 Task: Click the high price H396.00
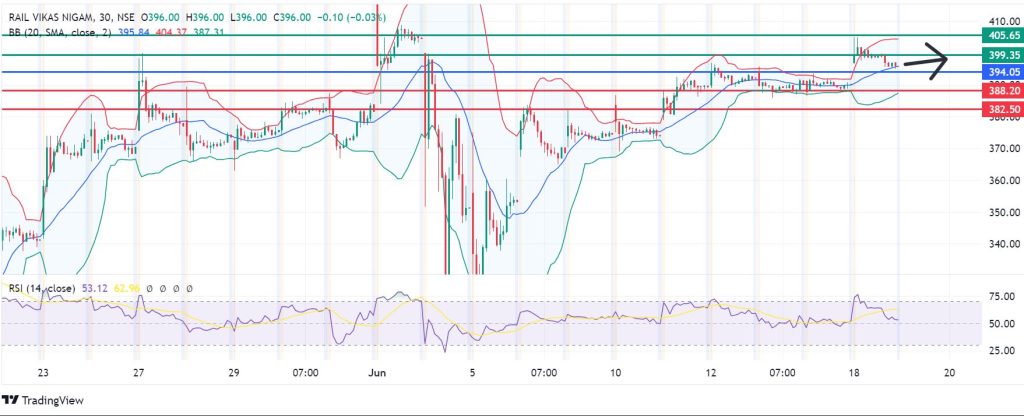click(203, 18)
